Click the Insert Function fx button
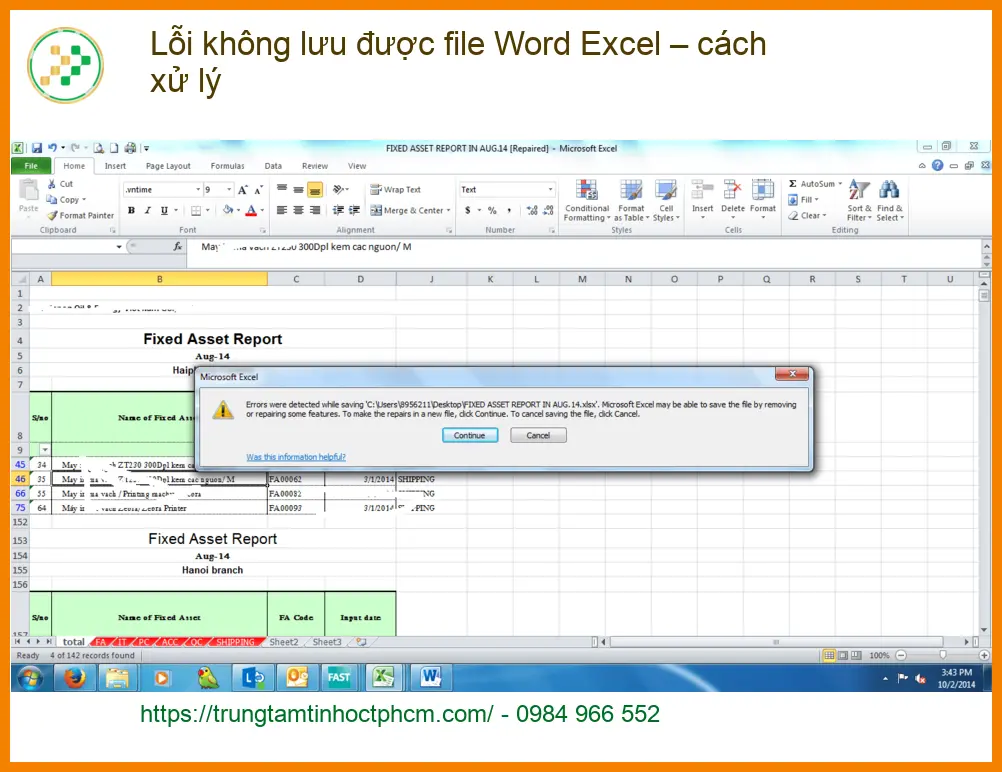The width and height of the screenshot is (1002, 772). point(178,247)
